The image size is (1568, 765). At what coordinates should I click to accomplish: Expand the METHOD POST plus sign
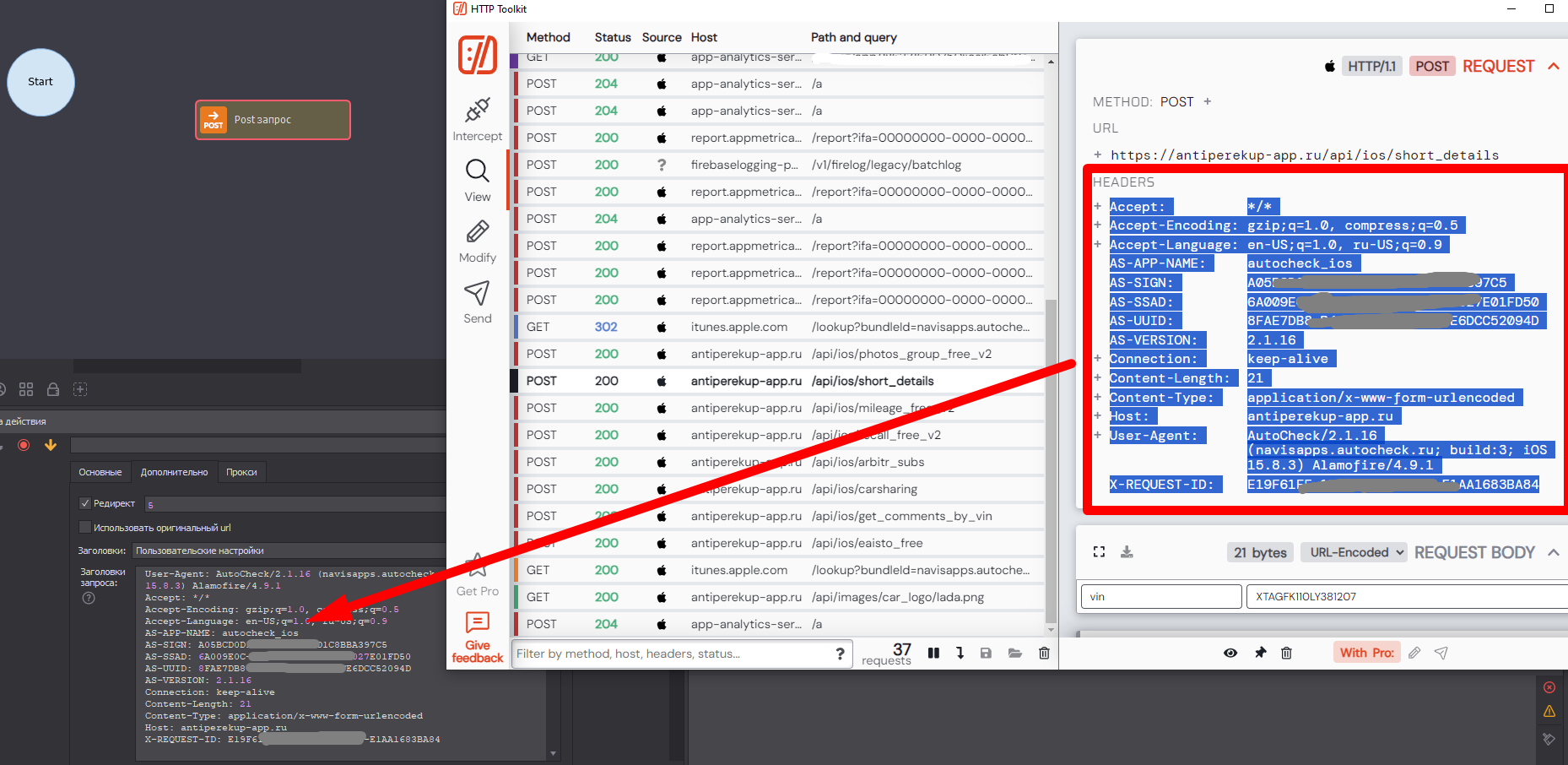1207,101
